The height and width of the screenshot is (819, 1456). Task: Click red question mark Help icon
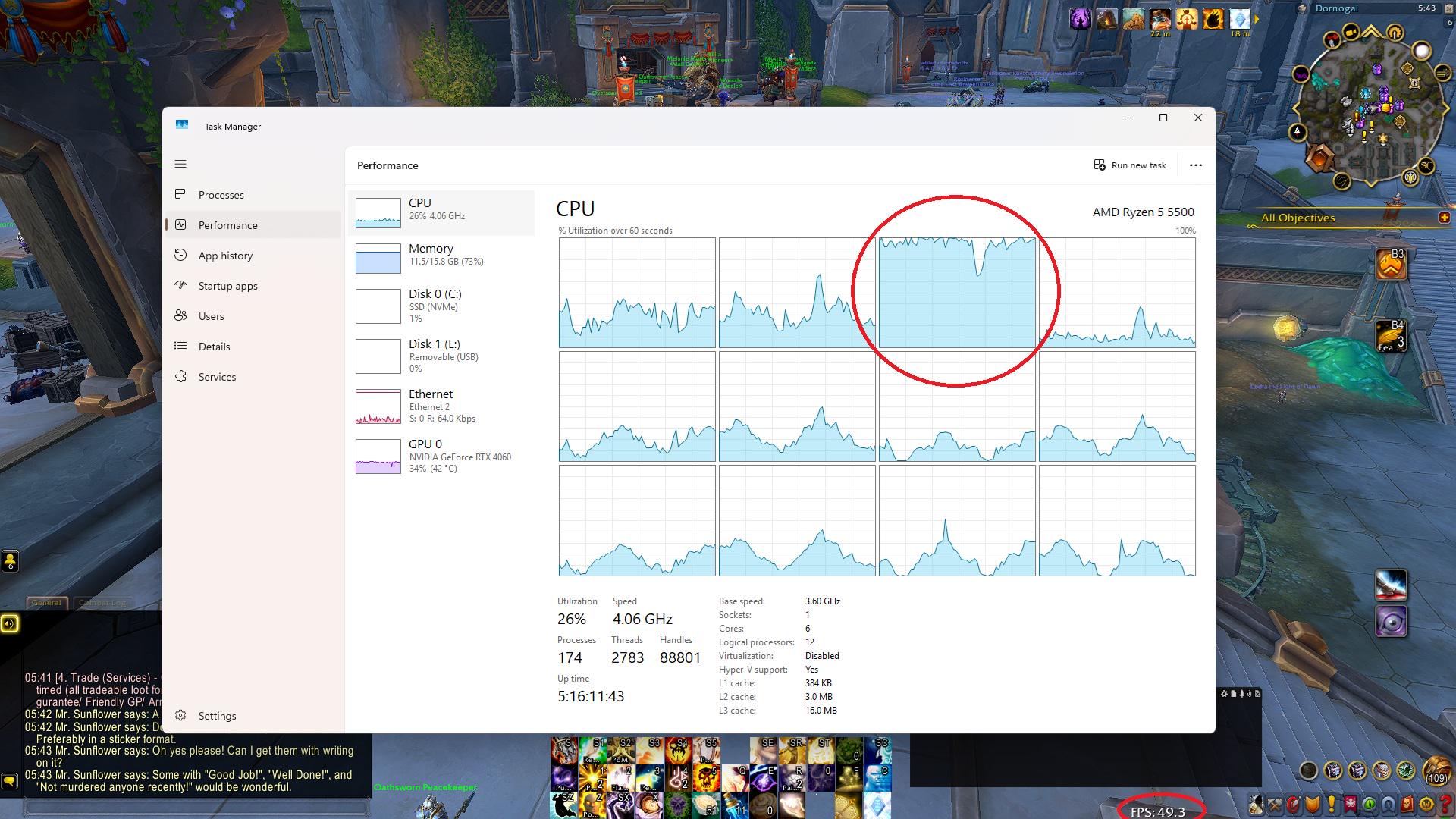(x=1445, y=804)
